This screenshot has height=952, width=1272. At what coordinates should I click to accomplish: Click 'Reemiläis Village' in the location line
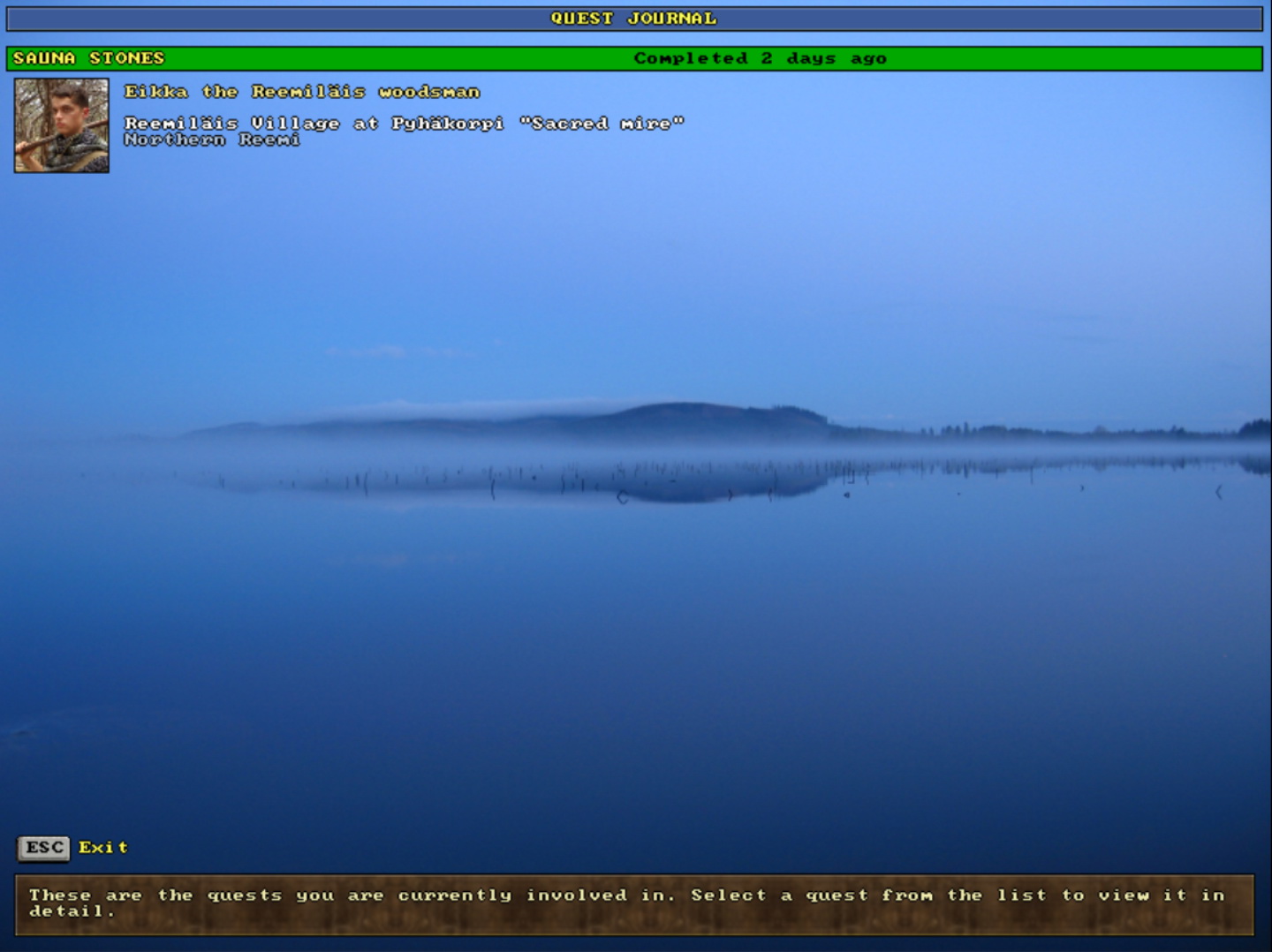point(231,124)
